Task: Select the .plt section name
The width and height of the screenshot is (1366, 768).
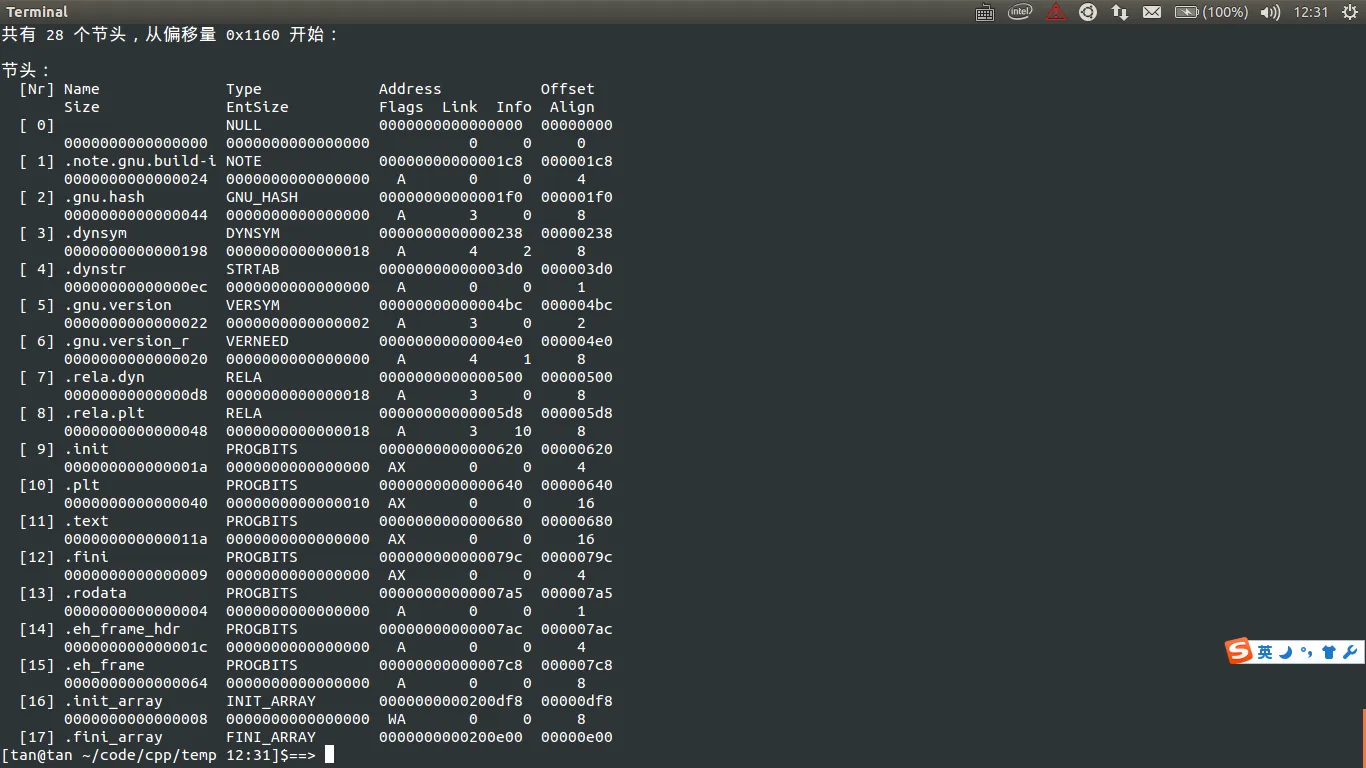Action: point(82,485)
